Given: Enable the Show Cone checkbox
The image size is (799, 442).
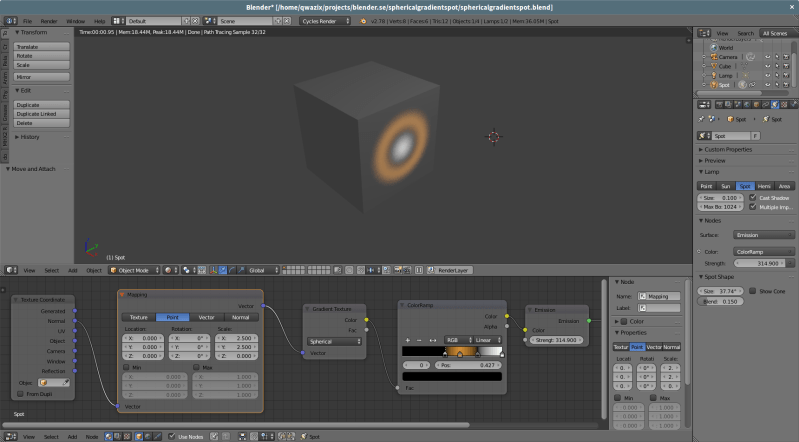Looking at the screenshot, I should [x=753, y=291].
